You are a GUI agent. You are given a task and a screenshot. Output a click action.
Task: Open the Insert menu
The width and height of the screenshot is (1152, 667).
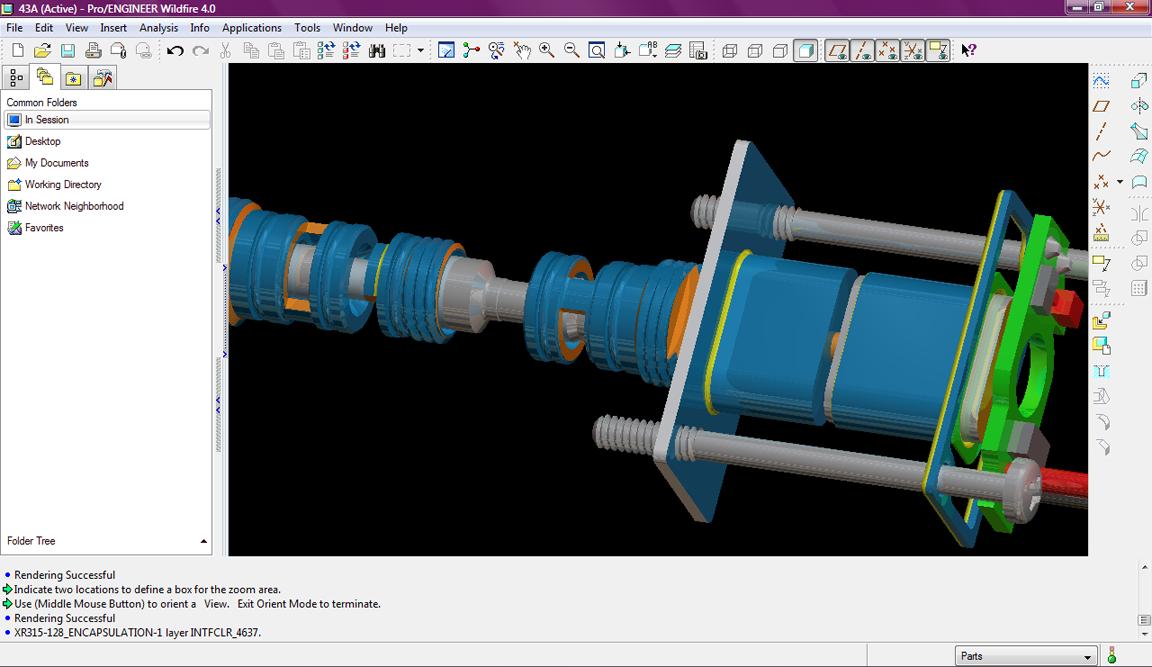(x=113, y=28)
